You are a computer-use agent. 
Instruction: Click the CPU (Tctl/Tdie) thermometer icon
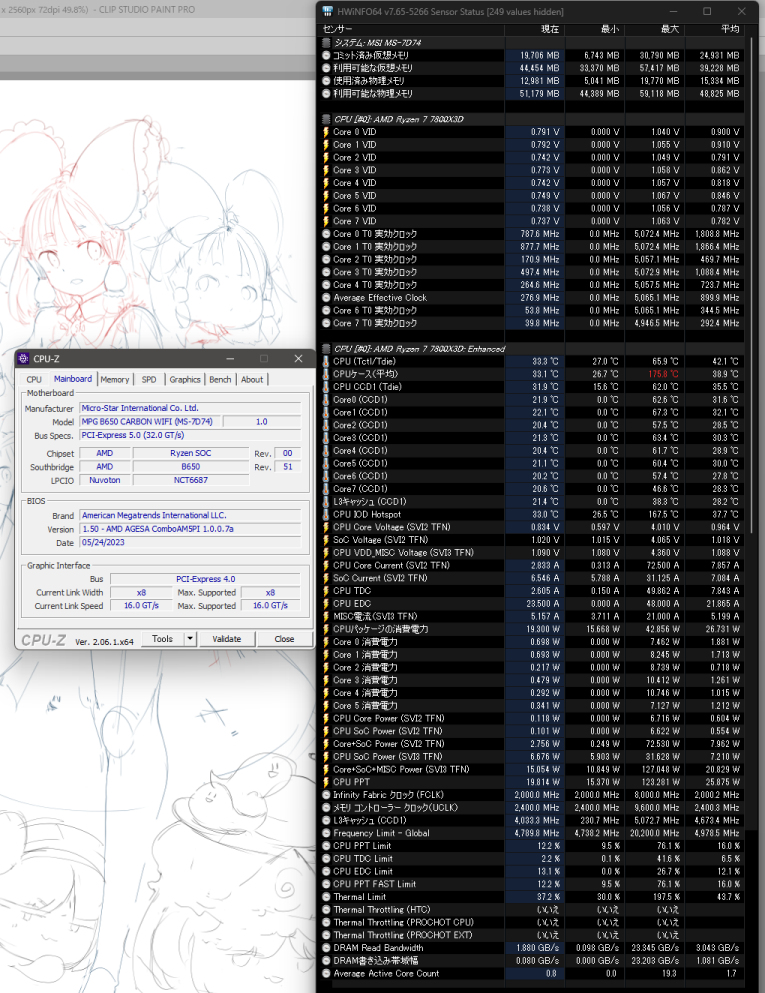tap(326, 362)
